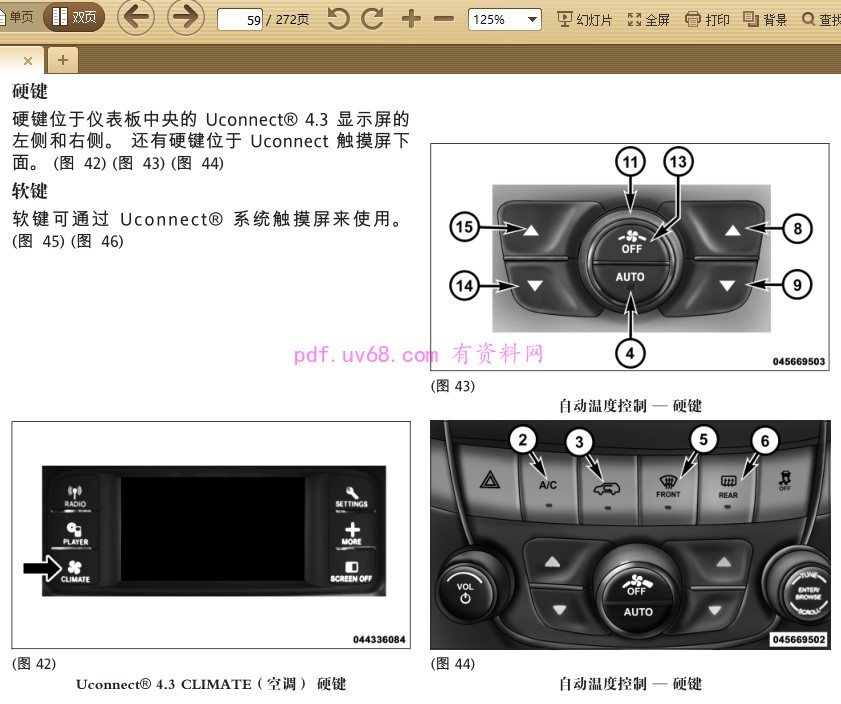Viewport: 841px width, 704px height.
Task: Zoom in with the plus icon
Action: 411,19
